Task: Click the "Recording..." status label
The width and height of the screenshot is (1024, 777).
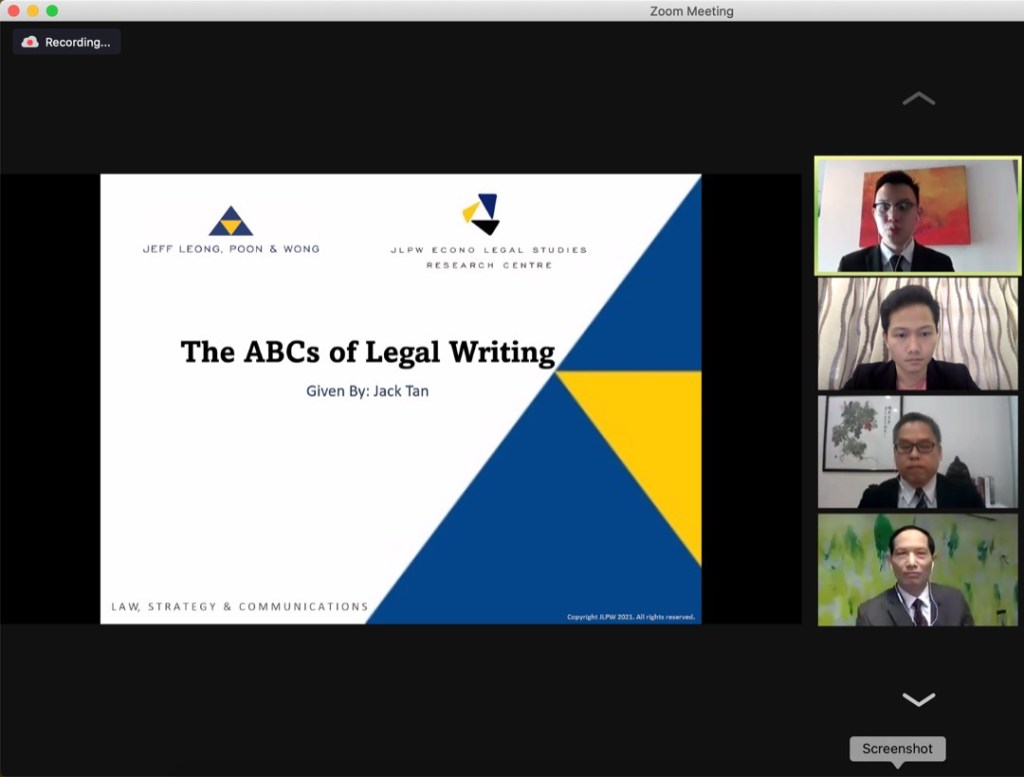Action: tap(77, 42)
